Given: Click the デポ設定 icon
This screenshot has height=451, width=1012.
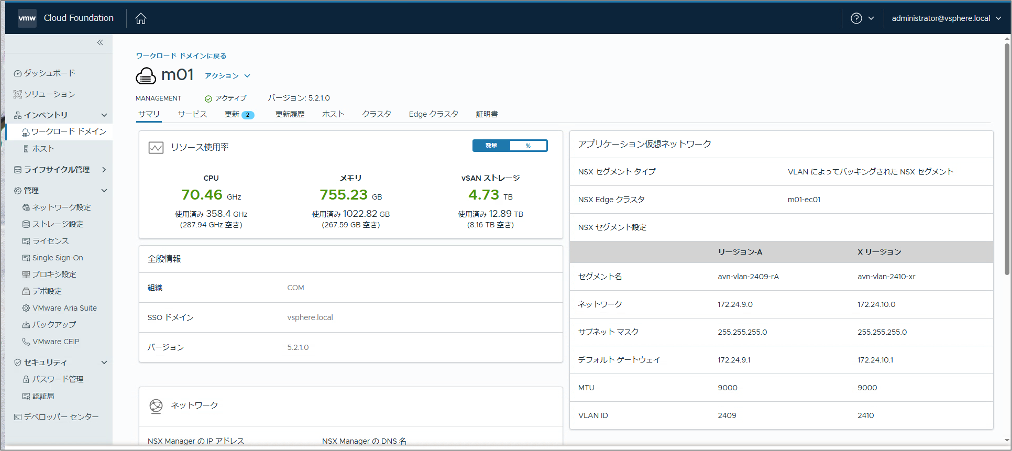Looking at the screenshot, I should [26, 291].
